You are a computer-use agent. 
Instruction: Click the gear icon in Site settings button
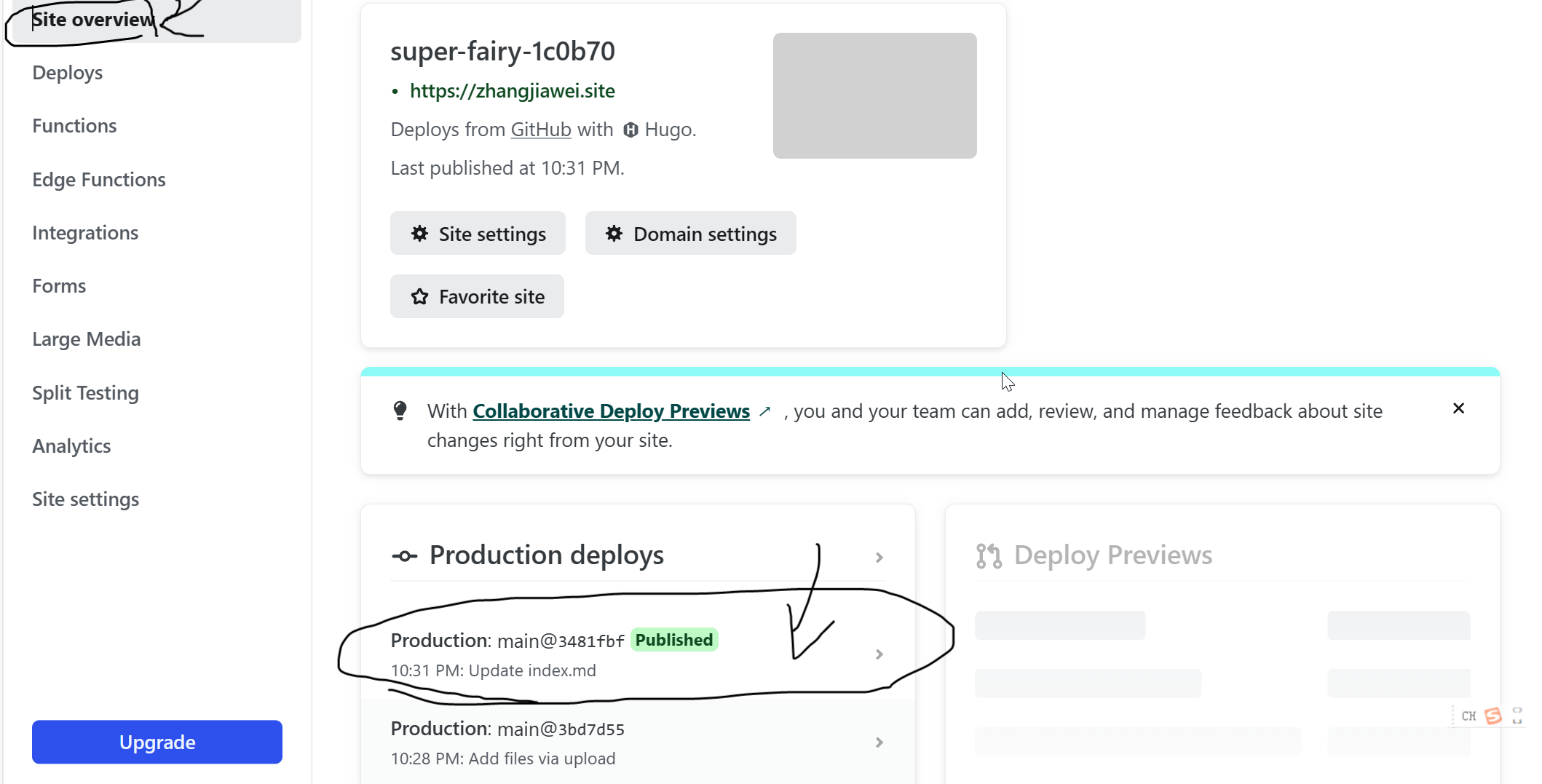pos(419,234)
